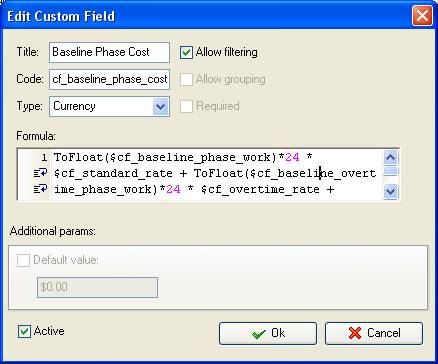
Task: Click the formula scrollbar down arrow
Action: (390, 192)
